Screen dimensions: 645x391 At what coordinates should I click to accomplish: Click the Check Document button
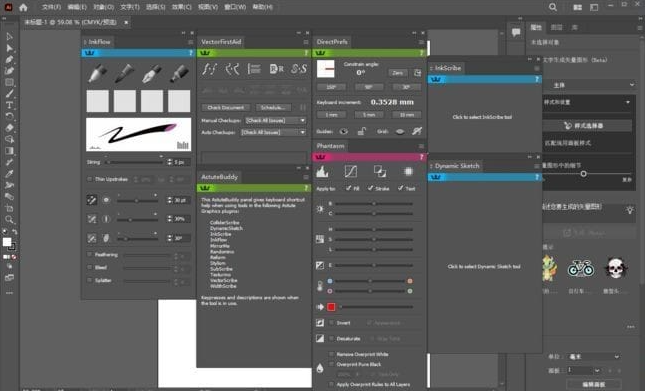click(x=226, y=108)
